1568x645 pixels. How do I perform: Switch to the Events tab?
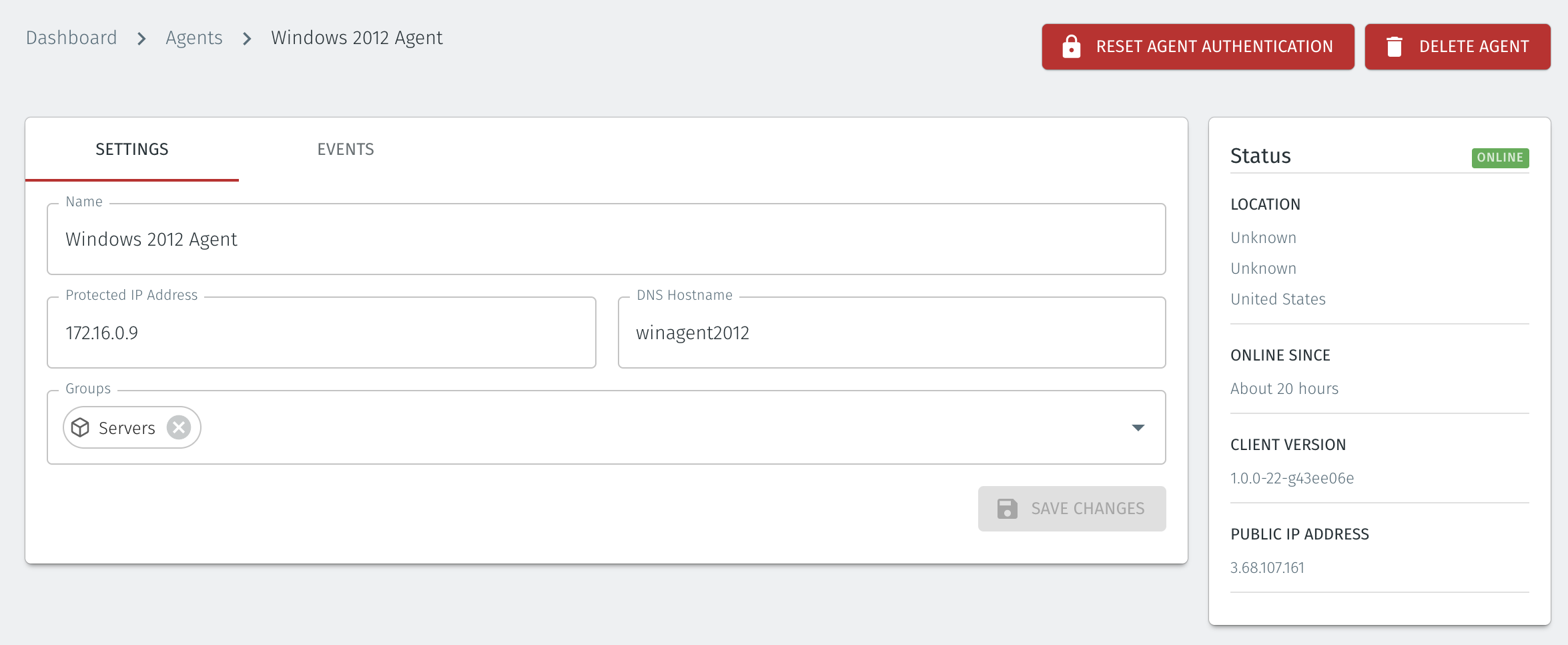[x=346, y=149]
